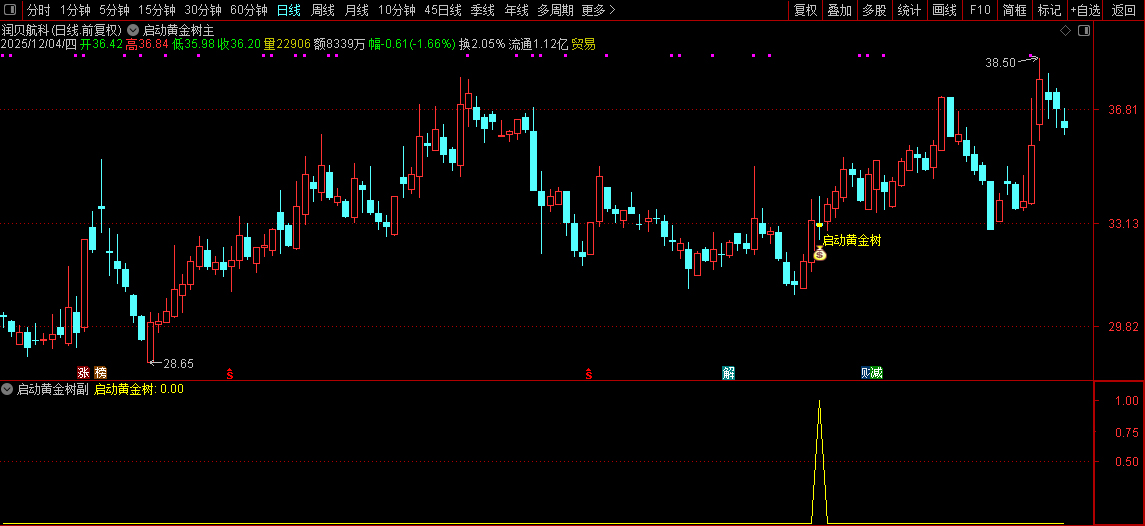
Task: Select the 周线 weekly period
Action: 323,10
